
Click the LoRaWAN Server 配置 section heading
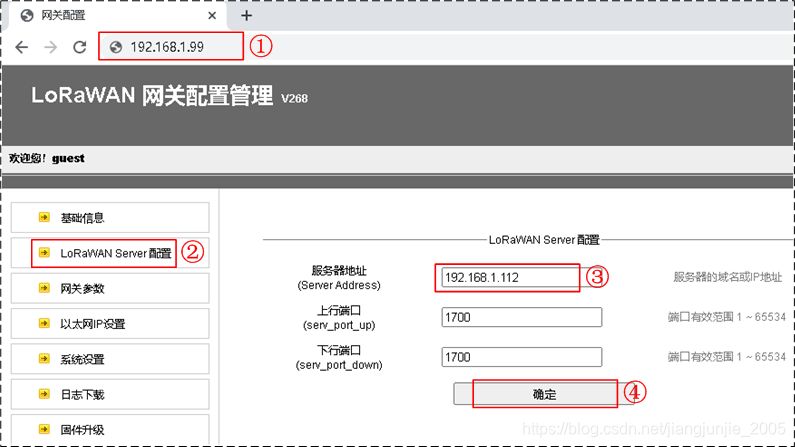(x=544, y=240)
